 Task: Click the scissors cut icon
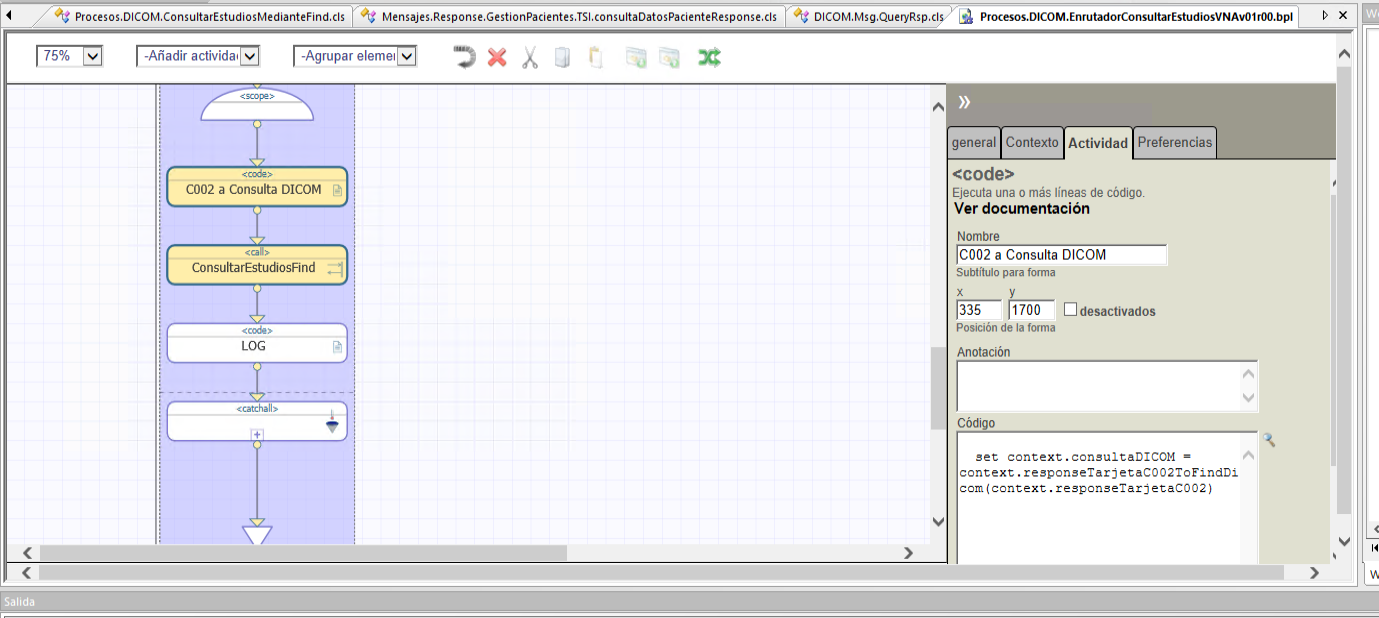(x=530, y=57)
